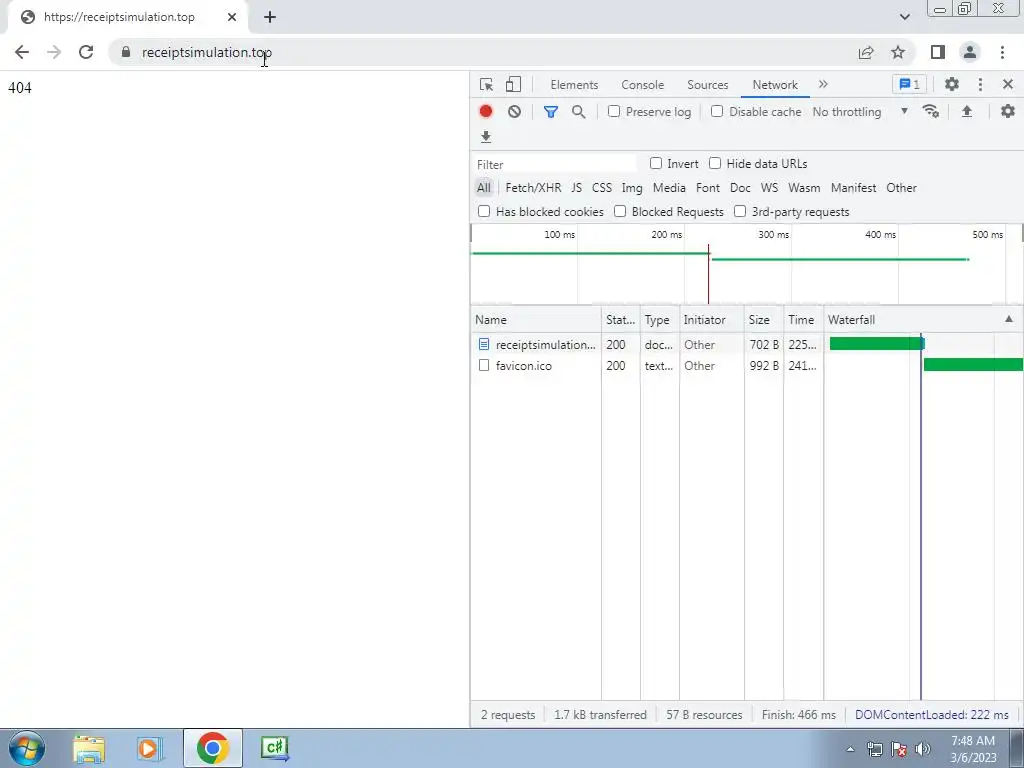Open a new tab with plus
1024x768 pixels.
270,17
